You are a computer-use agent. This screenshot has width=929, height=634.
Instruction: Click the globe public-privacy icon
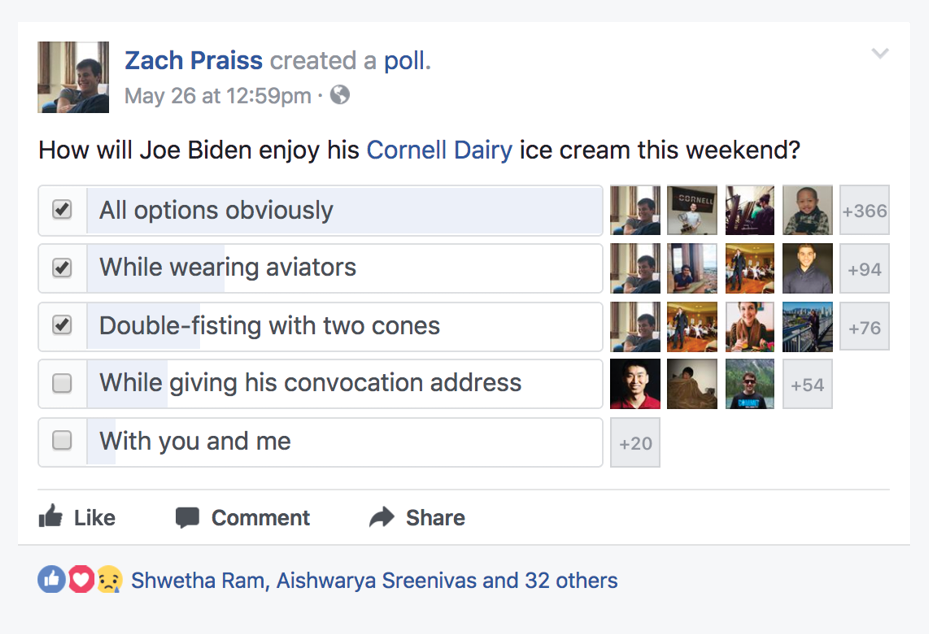click(x=340, y=95)
